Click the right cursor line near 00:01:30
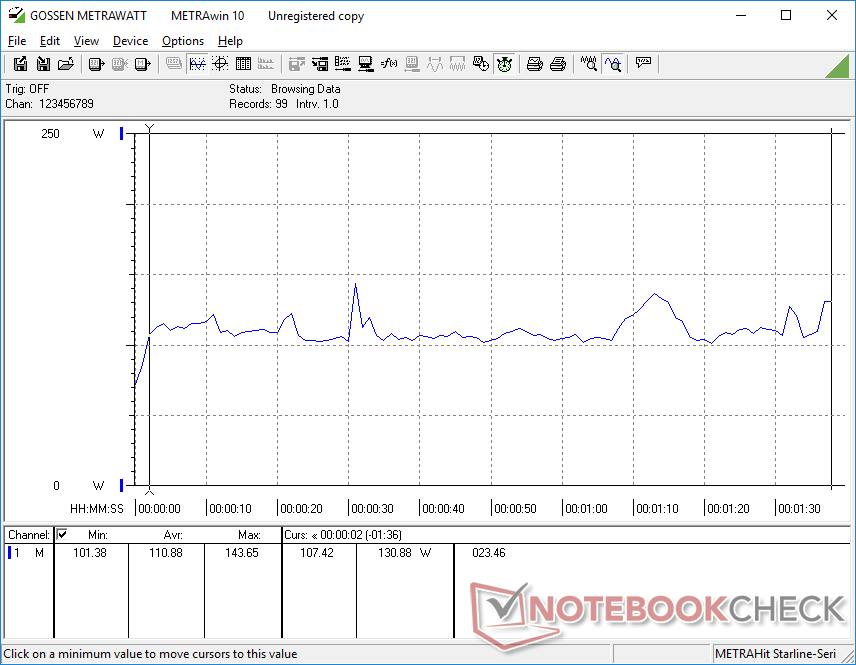This screenshot has height=665, width=856. click(831, 308)
